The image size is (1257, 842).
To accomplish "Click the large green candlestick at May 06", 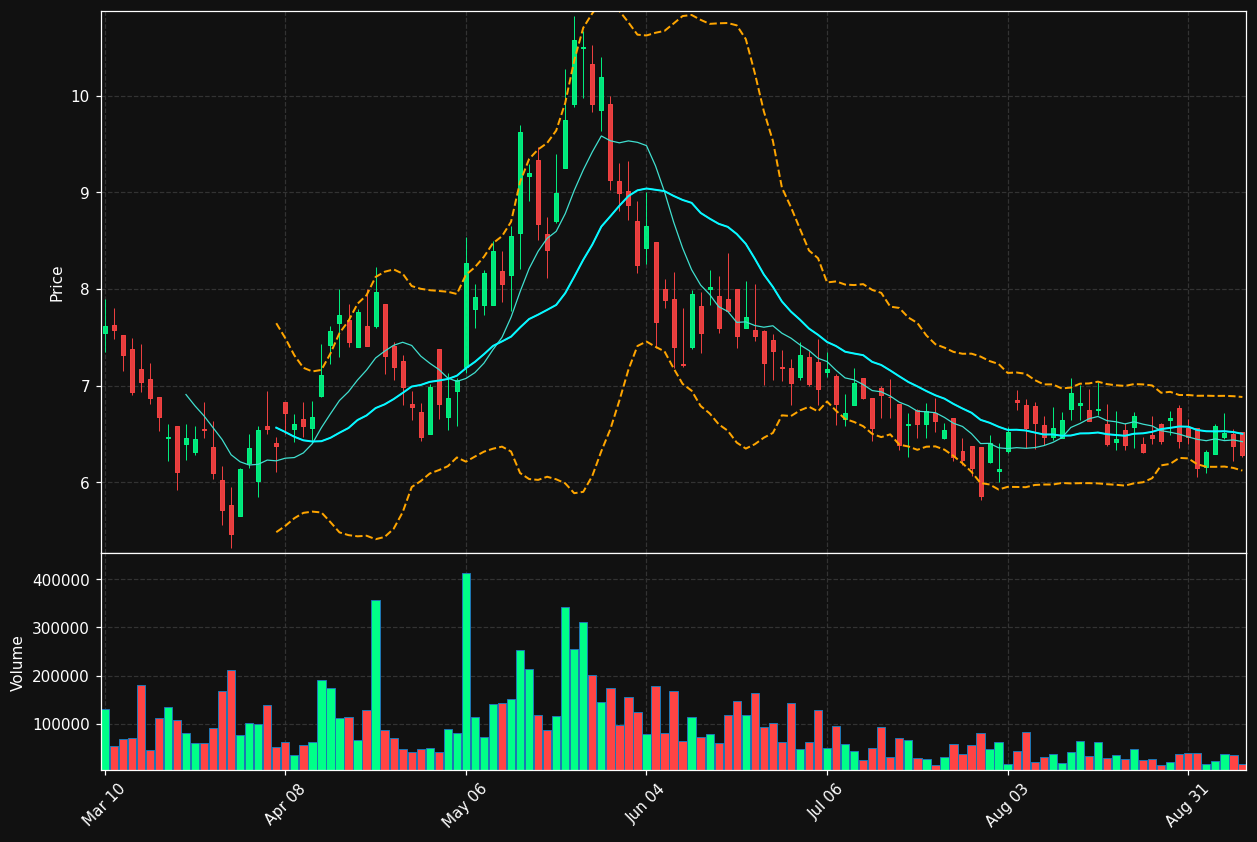I will click(466, 316).
